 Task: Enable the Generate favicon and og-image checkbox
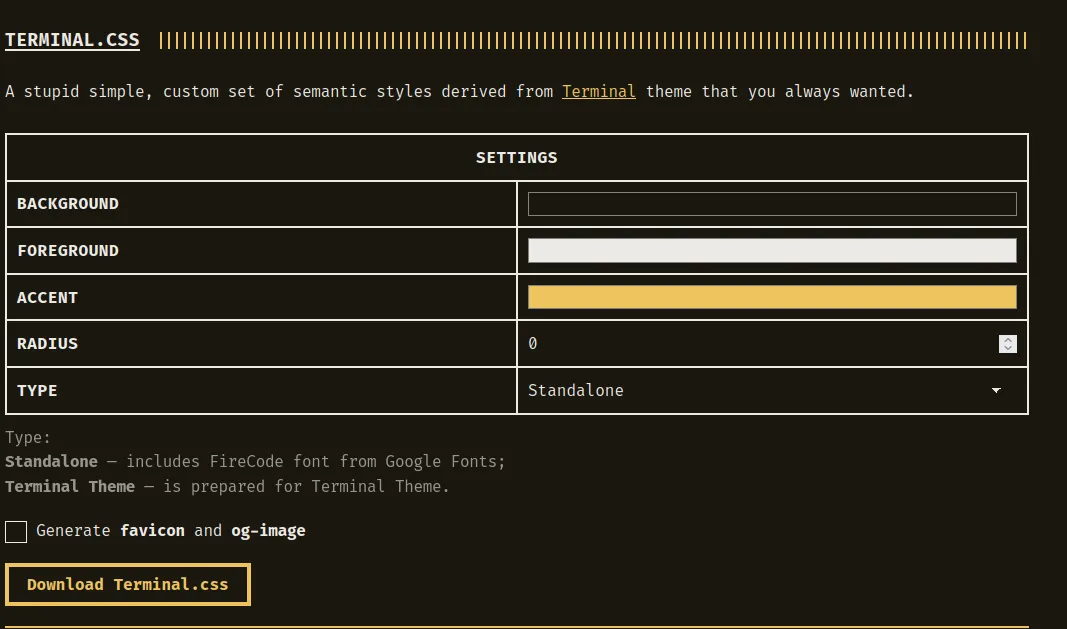pyautogui.click(x=16, y=531)
